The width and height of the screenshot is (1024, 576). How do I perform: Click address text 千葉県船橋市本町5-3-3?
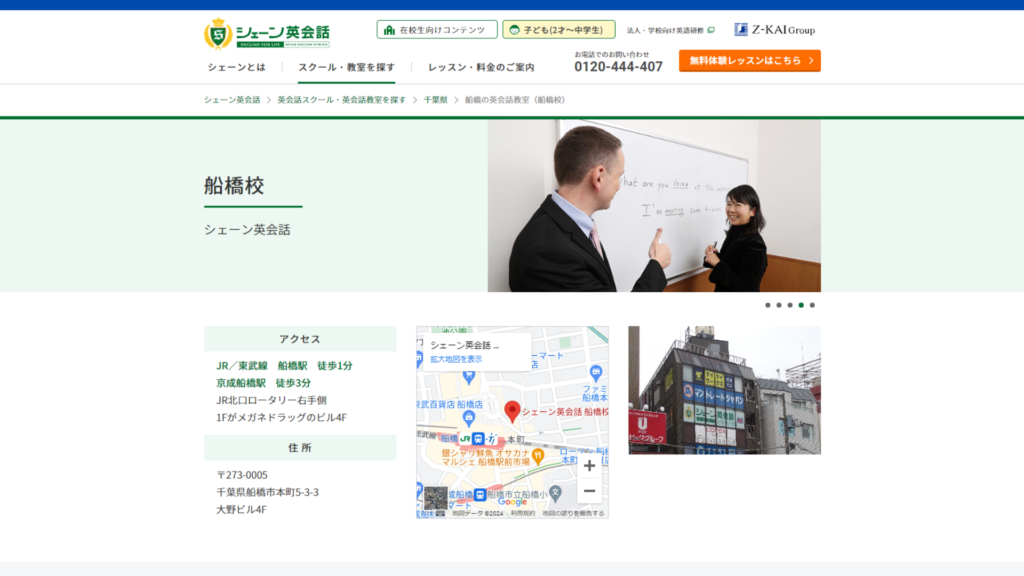(x=267, y=492)
